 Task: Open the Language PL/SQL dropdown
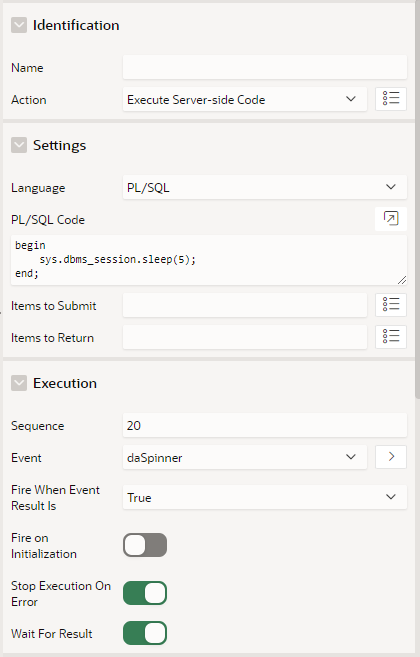tap(265, 187)
